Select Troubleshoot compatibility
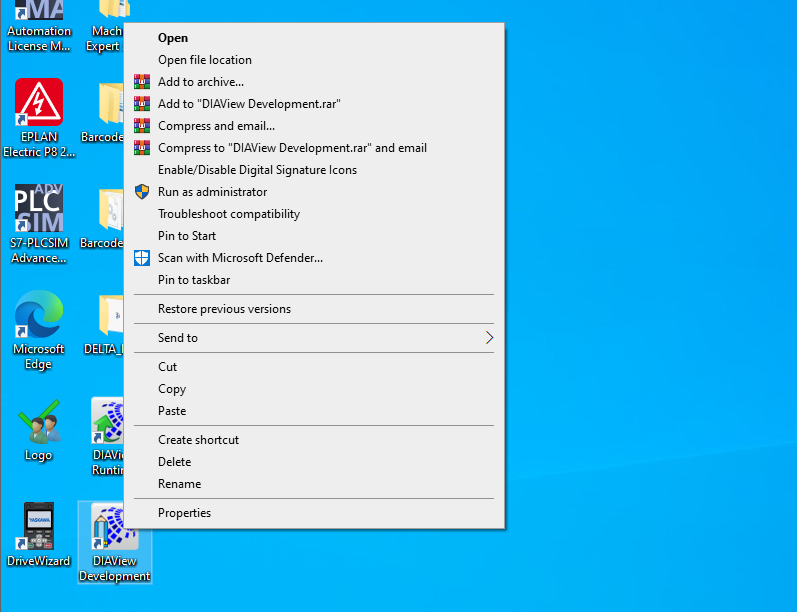Image resolution: width=797 pixels, height=612 pixels. tap(228, 214)
